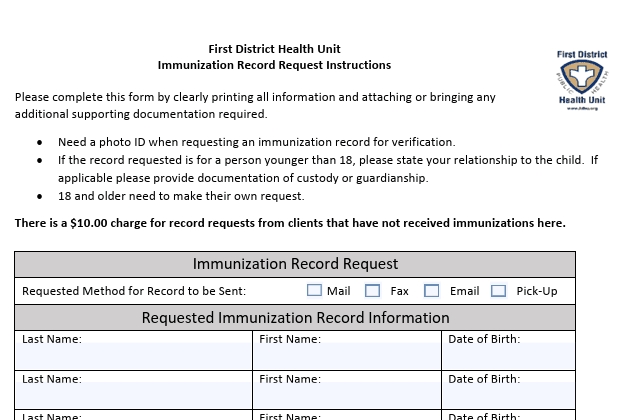The width and height of the screenshot is (618, 420).
Task: Click the photo ID requirement bullet
Action: click(256, 142)
